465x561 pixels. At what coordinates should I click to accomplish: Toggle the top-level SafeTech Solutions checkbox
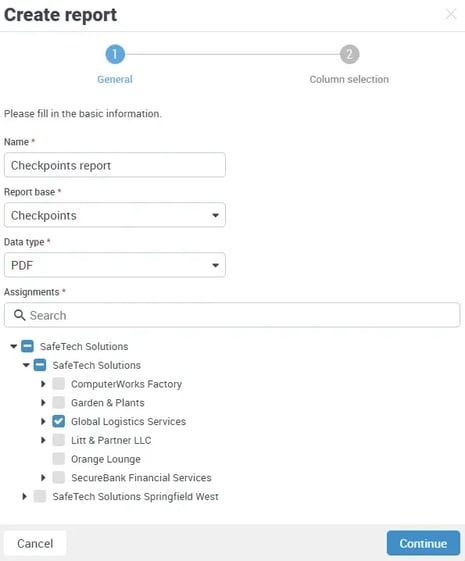coord(28,346)
